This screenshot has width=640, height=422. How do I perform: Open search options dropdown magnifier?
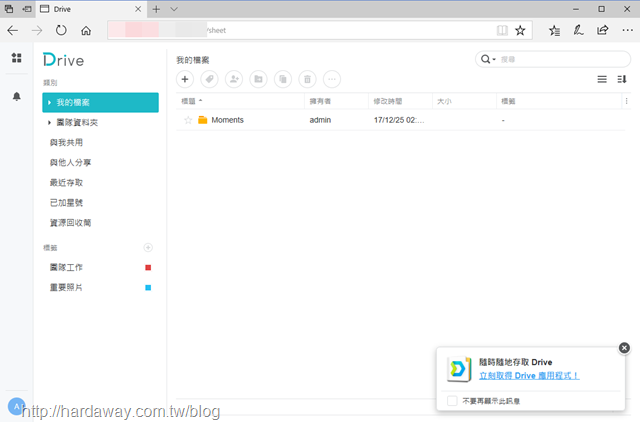click(488, 60)
